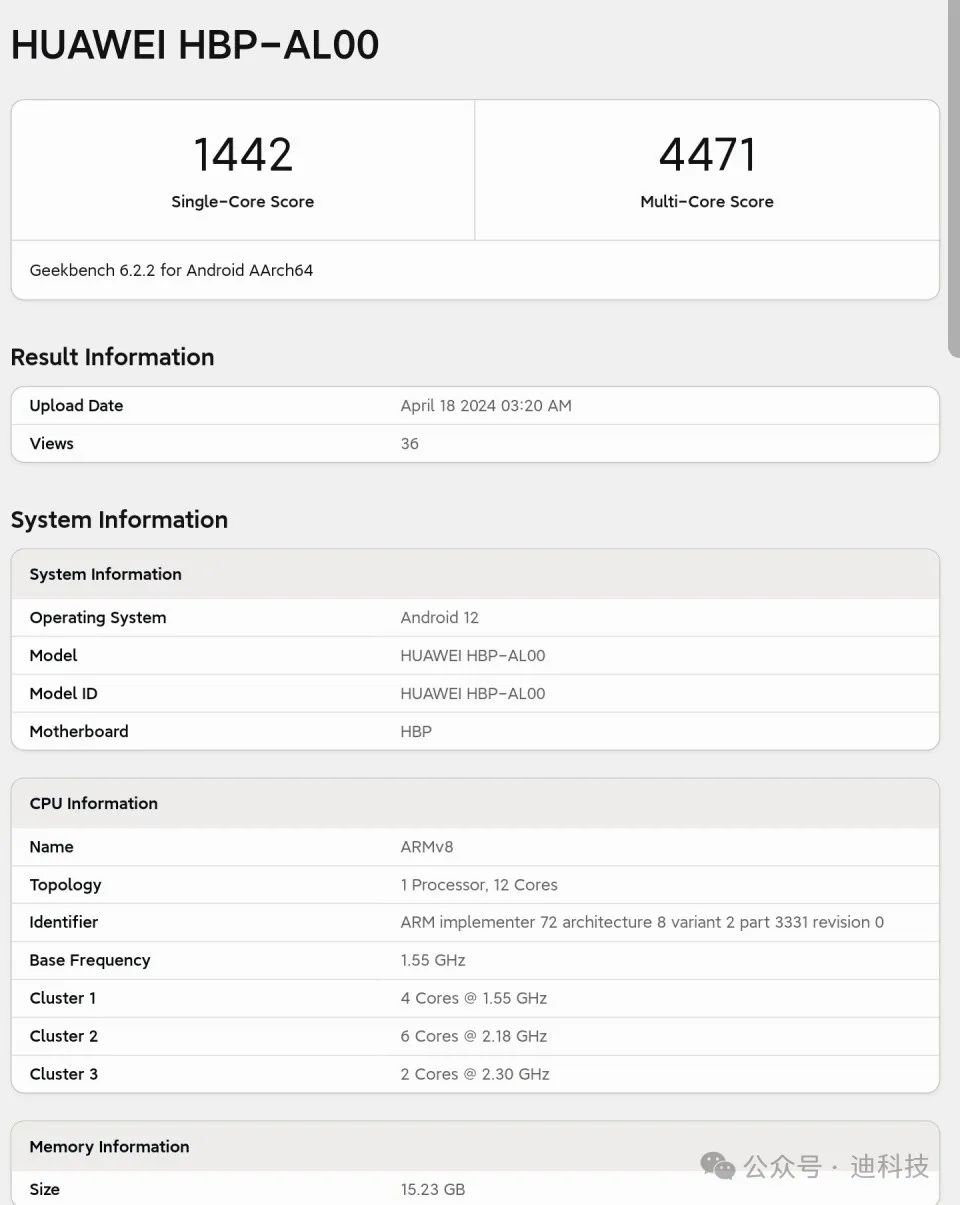Image resolution: width=960 pixels, height=1205 pixels.
Task: Click the WeChat logo in the watermark
Action: coord(718,1165)
